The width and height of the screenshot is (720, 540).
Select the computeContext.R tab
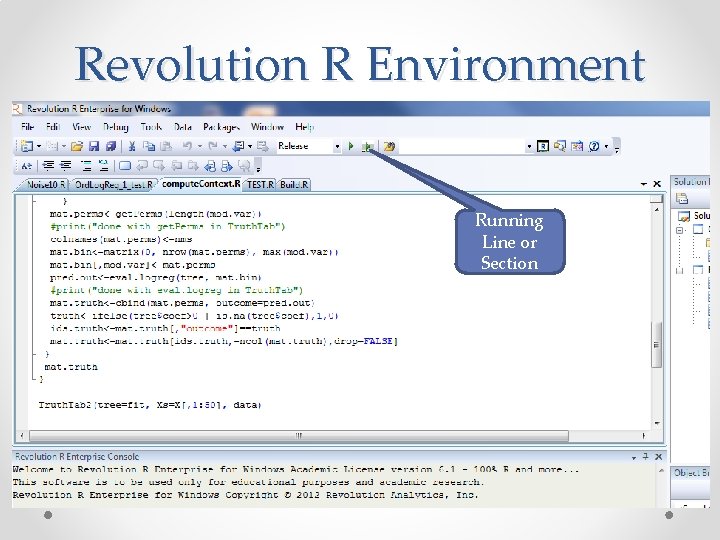coord(201,184)
